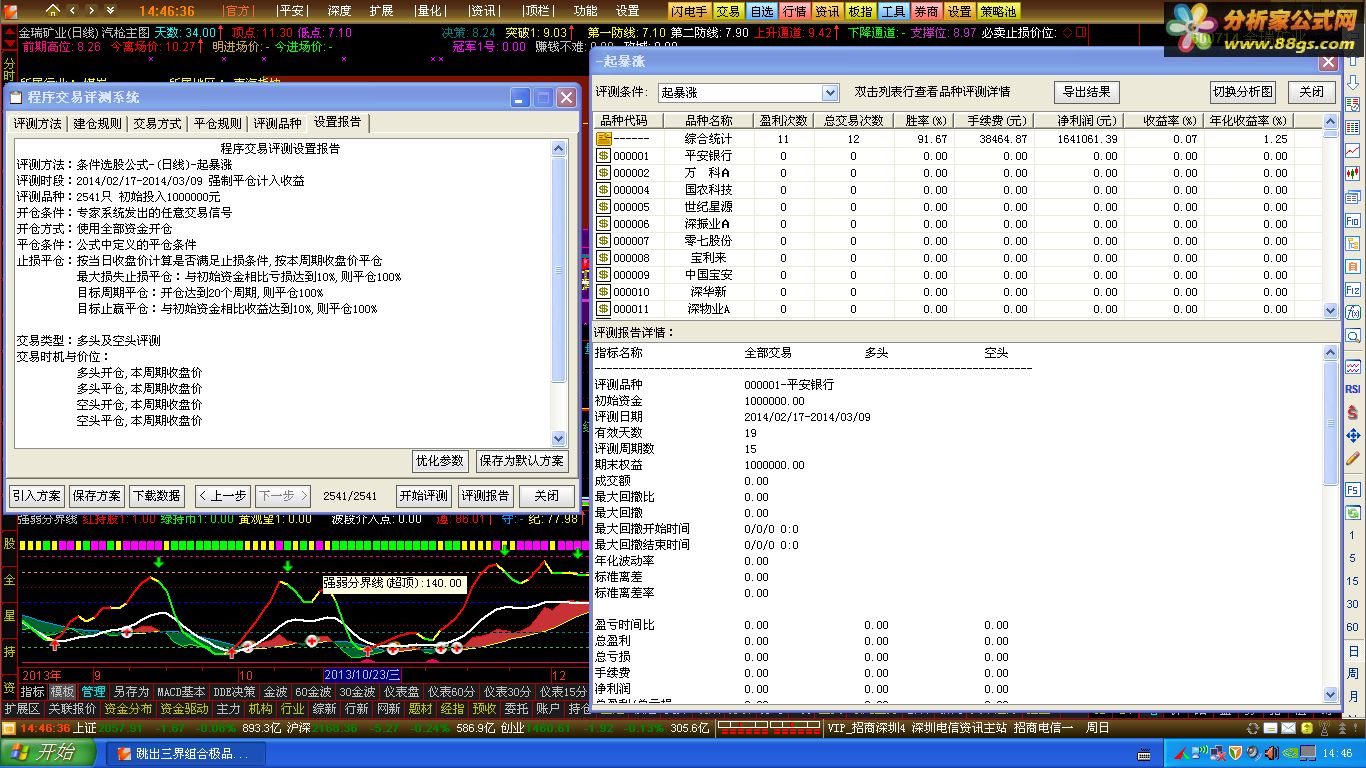Click the 保存为默认方案 button
This screenshot has width=1366, height=768.
pos(521,461)
